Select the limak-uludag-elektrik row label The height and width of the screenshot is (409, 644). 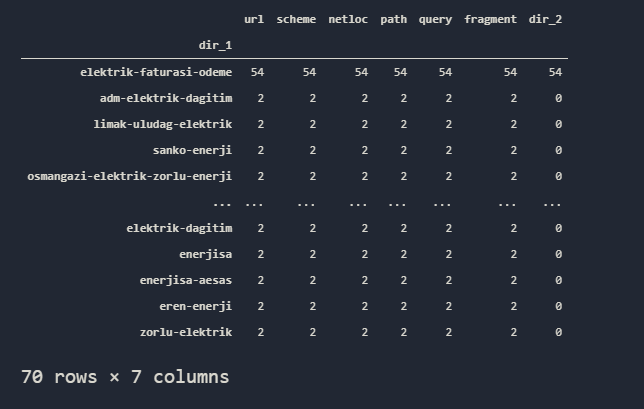point(163,124)
